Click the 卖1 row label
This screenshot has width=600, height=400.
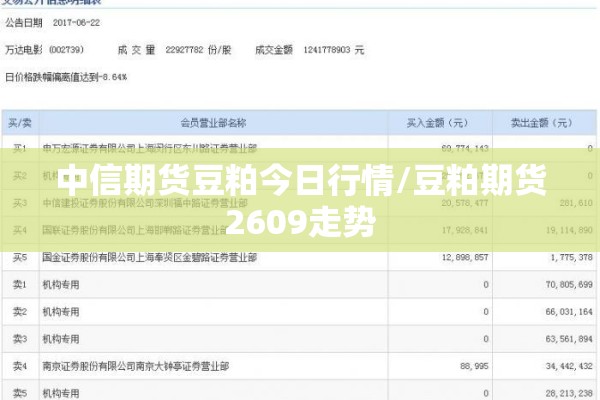point(20,284)
